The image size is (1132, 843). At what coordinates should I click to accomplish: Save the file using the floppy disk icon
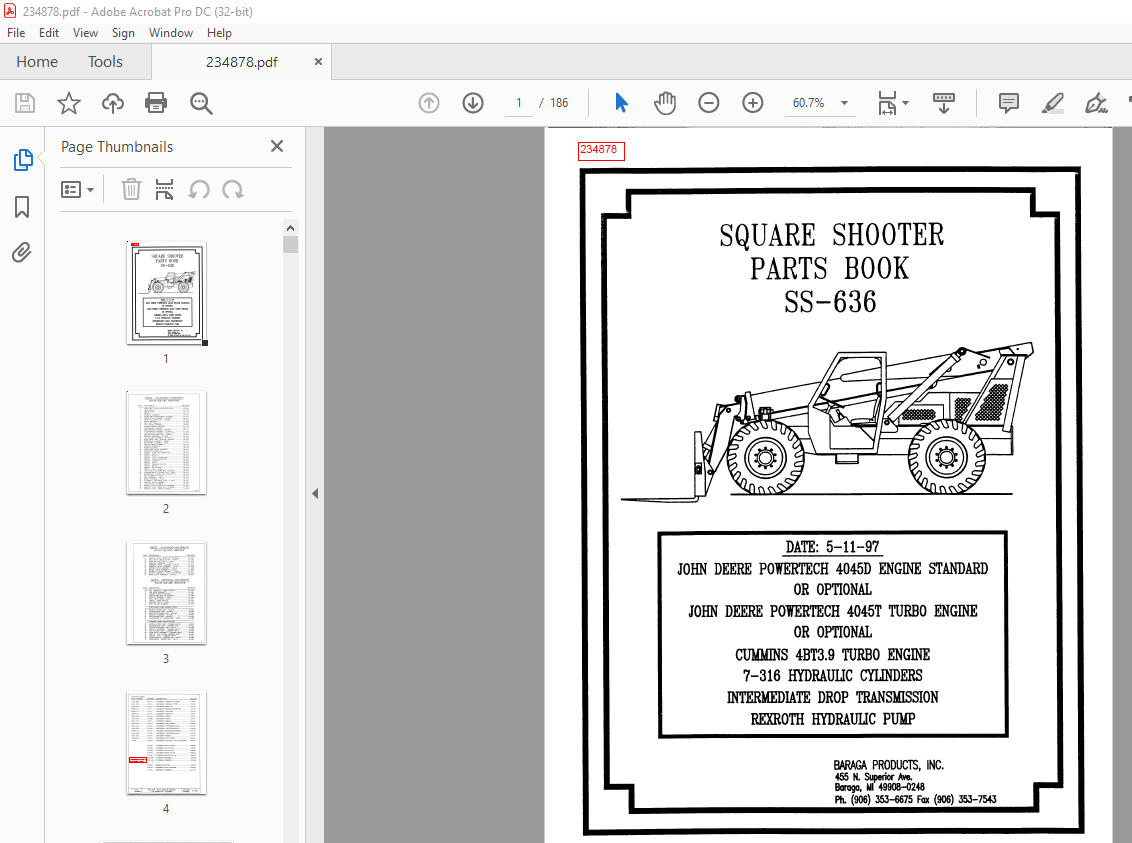(x=25, y=103)
